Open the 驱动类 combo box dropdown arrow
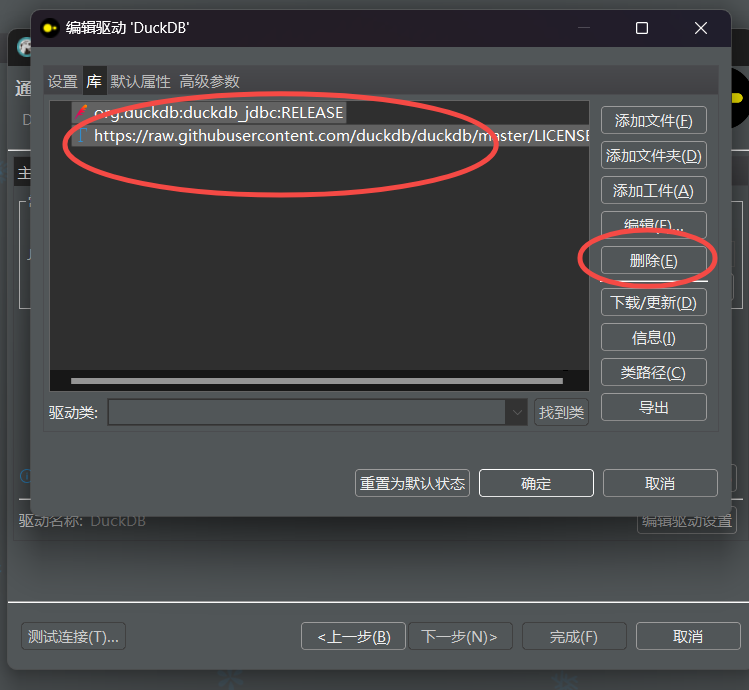 coord(517,412)
